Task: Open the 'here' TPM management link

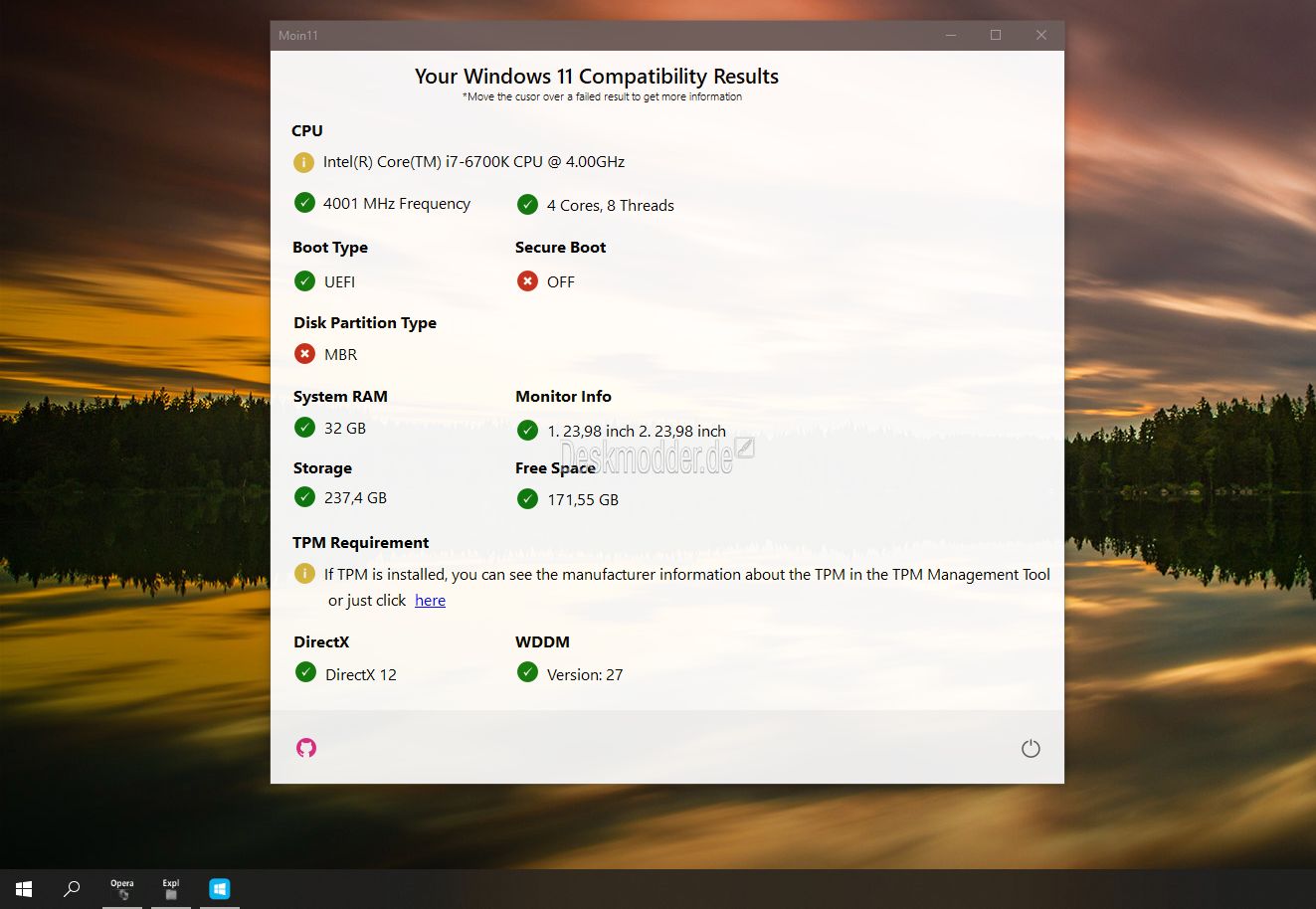Action: [x=430, y=601]
